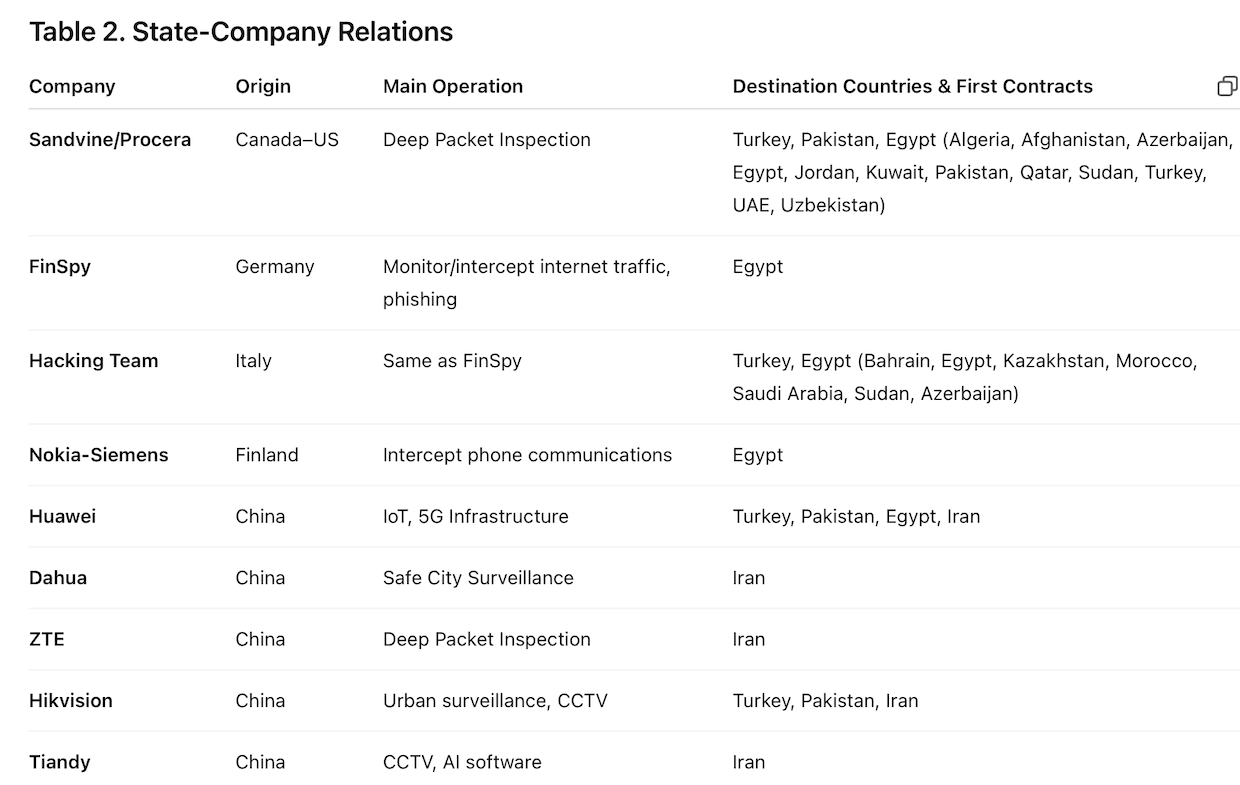Click the Table 2 State-Company Relations title
The height and width of the screenshot is (785, 1240).
click(241, 32)
